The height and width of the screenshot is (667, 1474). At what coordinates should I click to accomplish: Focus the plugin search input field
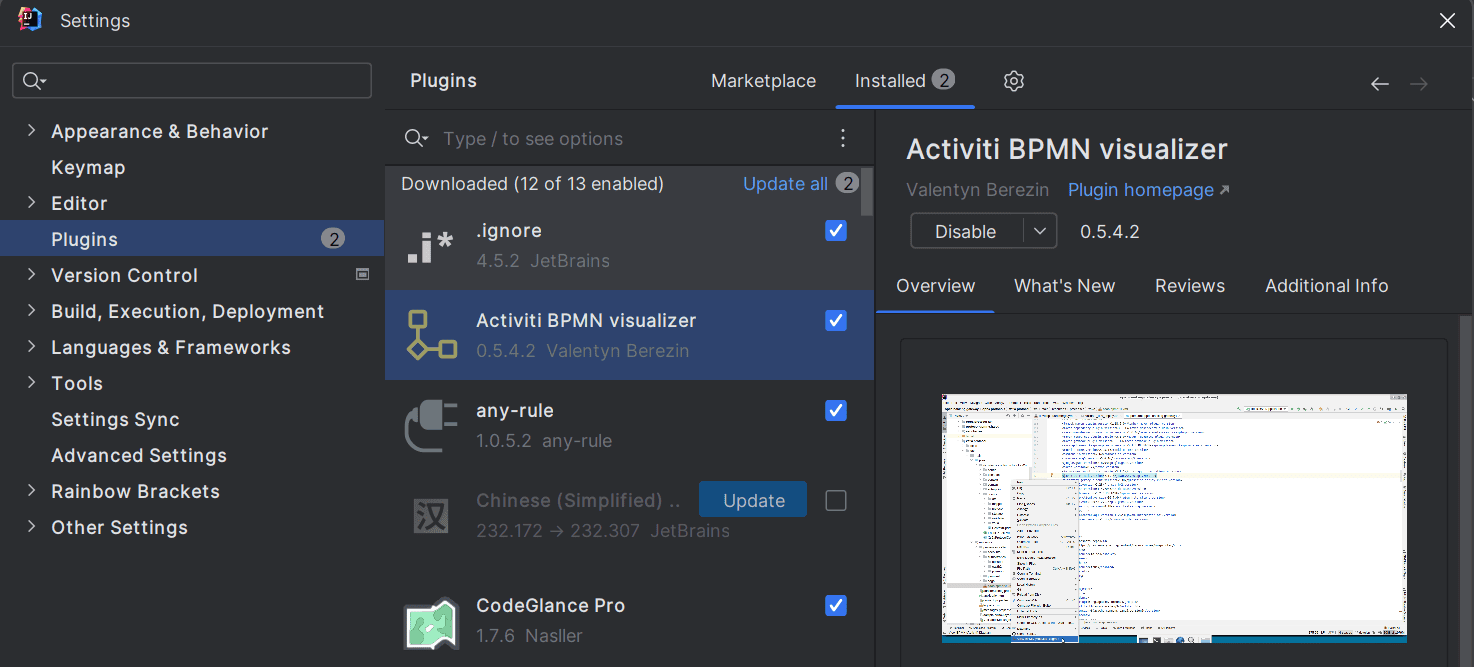[x=630, y=139]
